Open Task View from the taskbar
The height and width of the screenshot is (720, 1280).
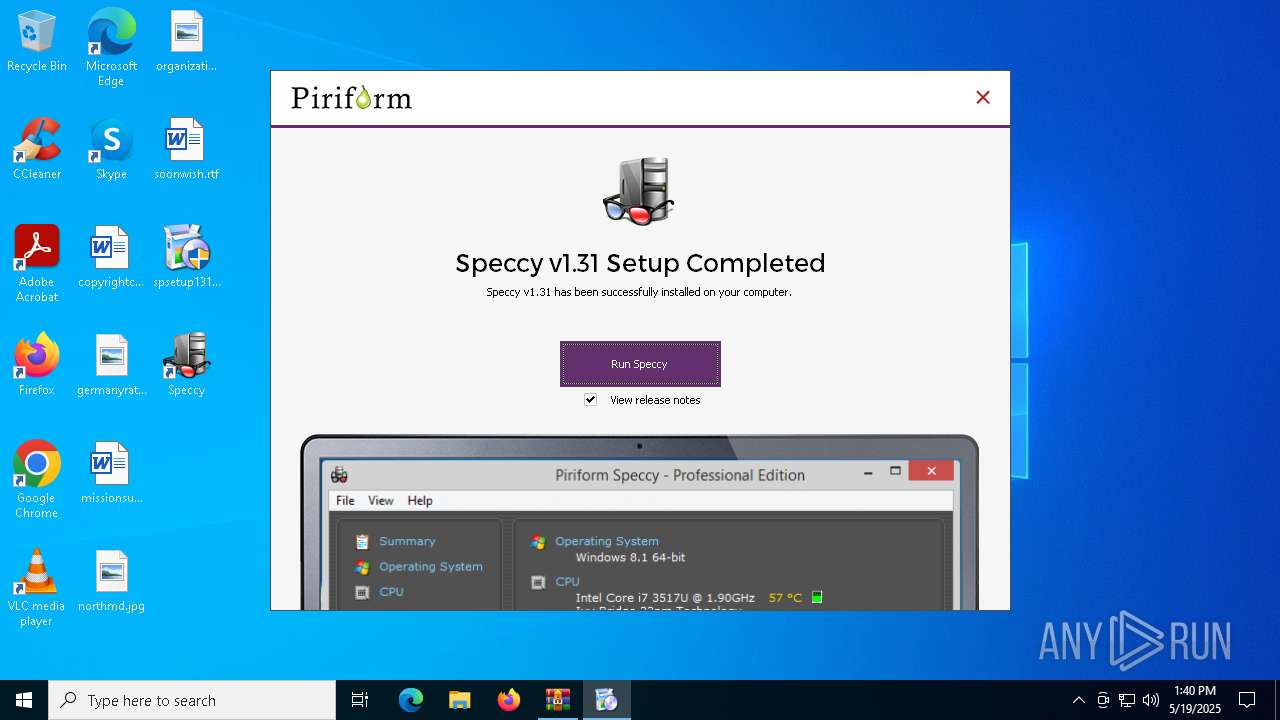point(360,700)
